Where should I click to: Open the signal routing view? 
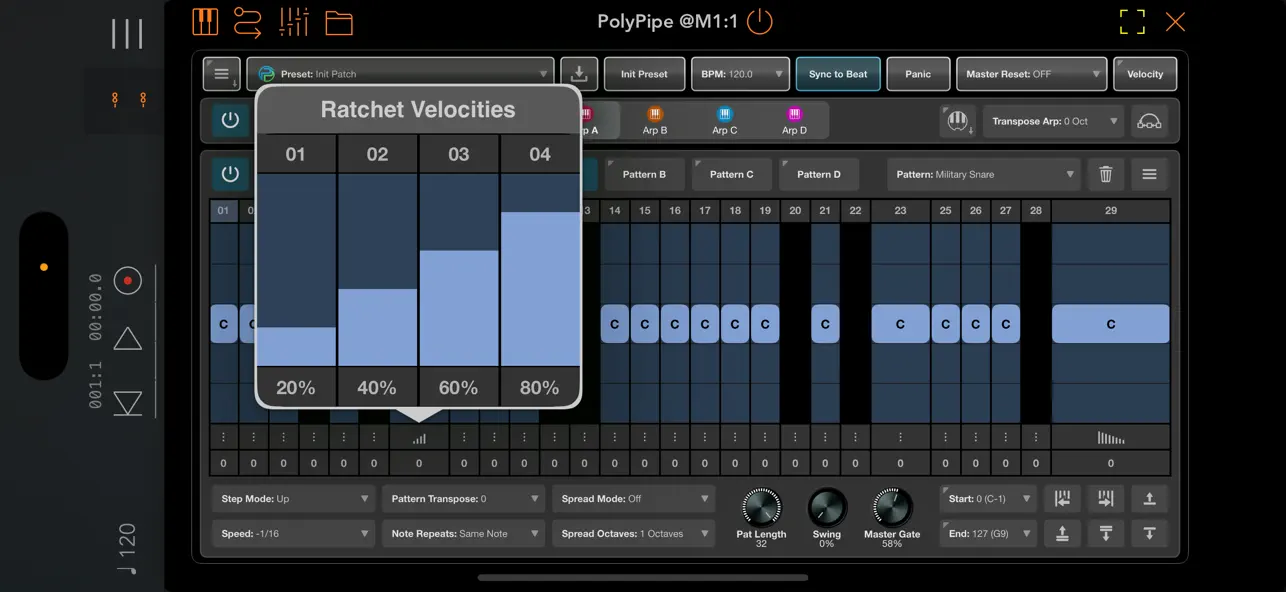pos(248,21)
